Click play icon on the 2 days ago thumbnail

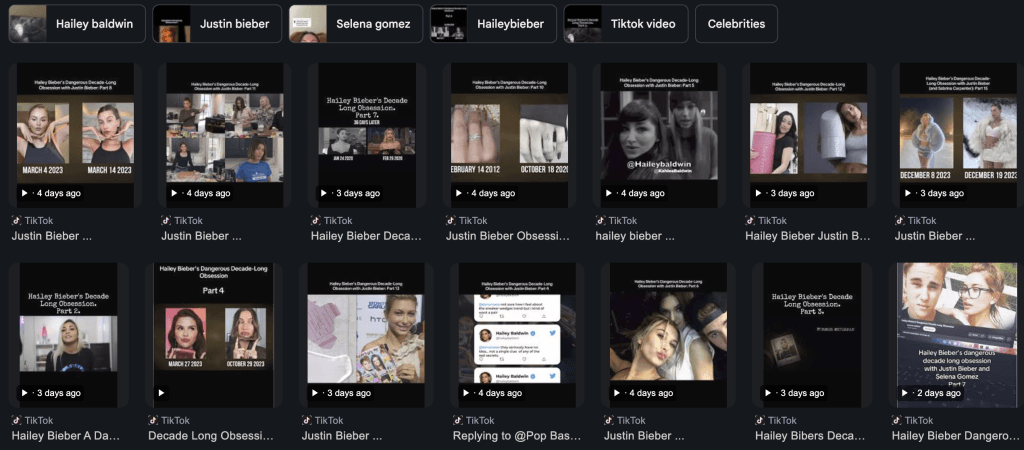pyautogui.click(x=906, y=393)
